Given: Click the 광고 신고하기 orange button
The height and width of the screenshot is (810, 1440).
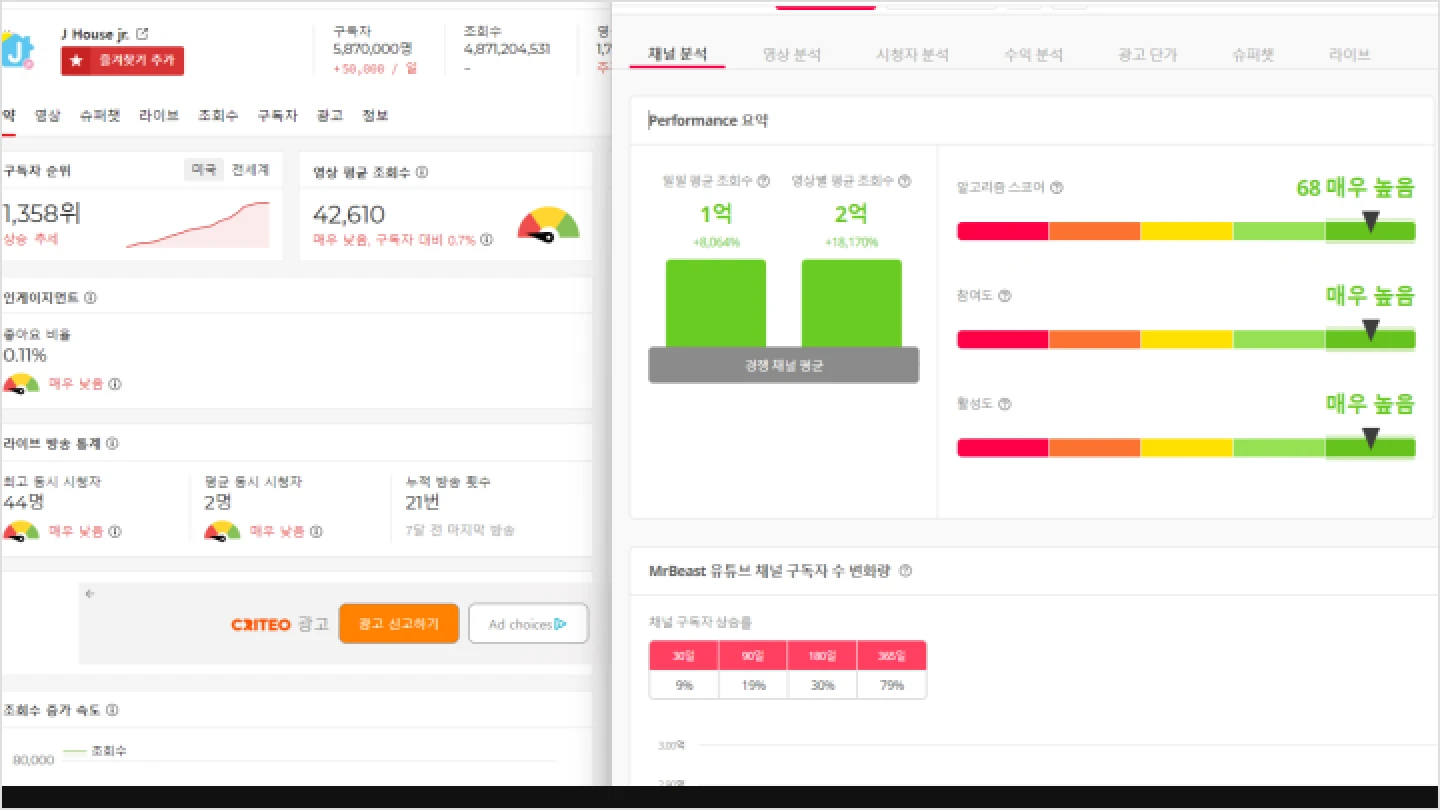Looking at the screenshot, I should [399, 623].
